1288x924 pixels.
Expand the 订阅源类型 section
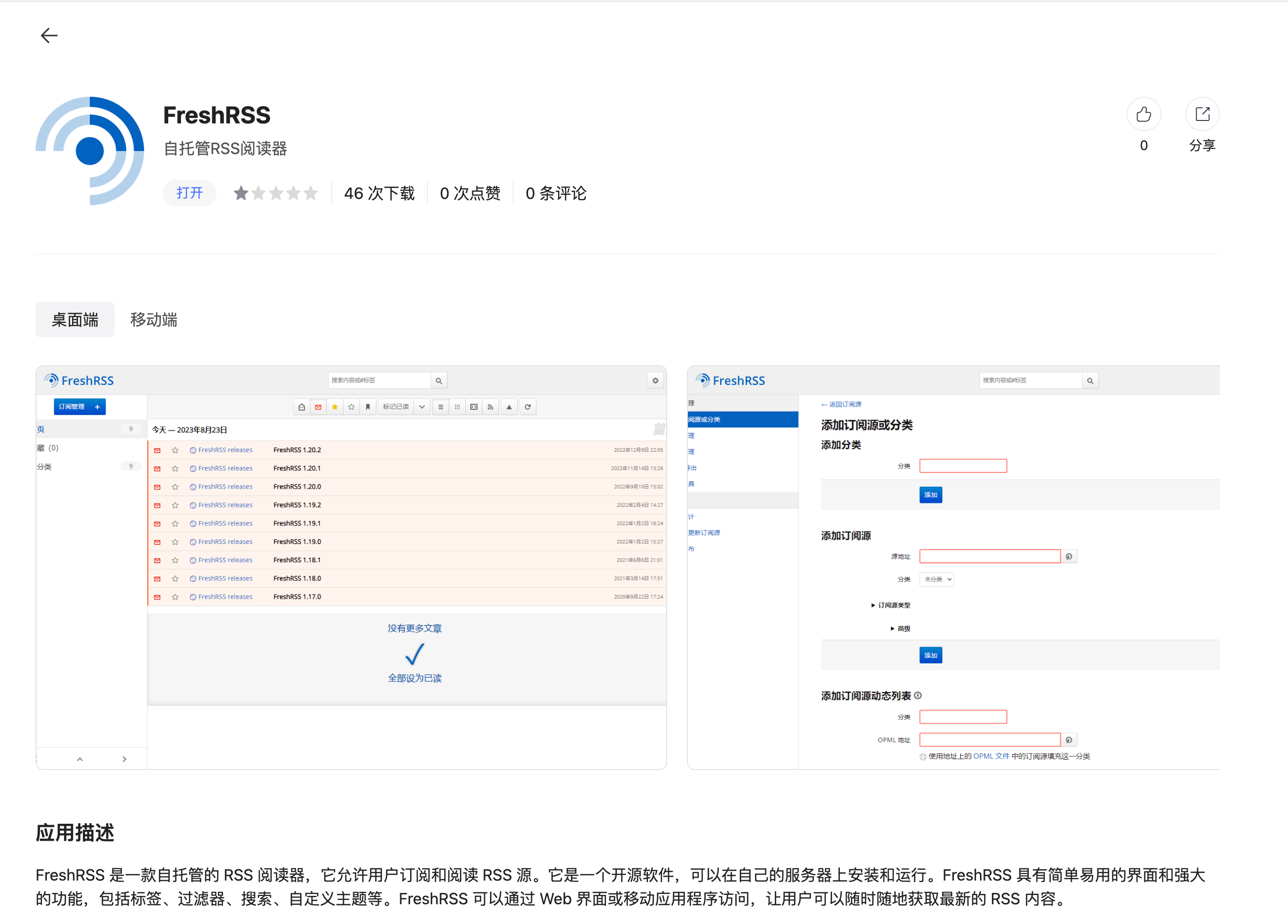[890, 605]
